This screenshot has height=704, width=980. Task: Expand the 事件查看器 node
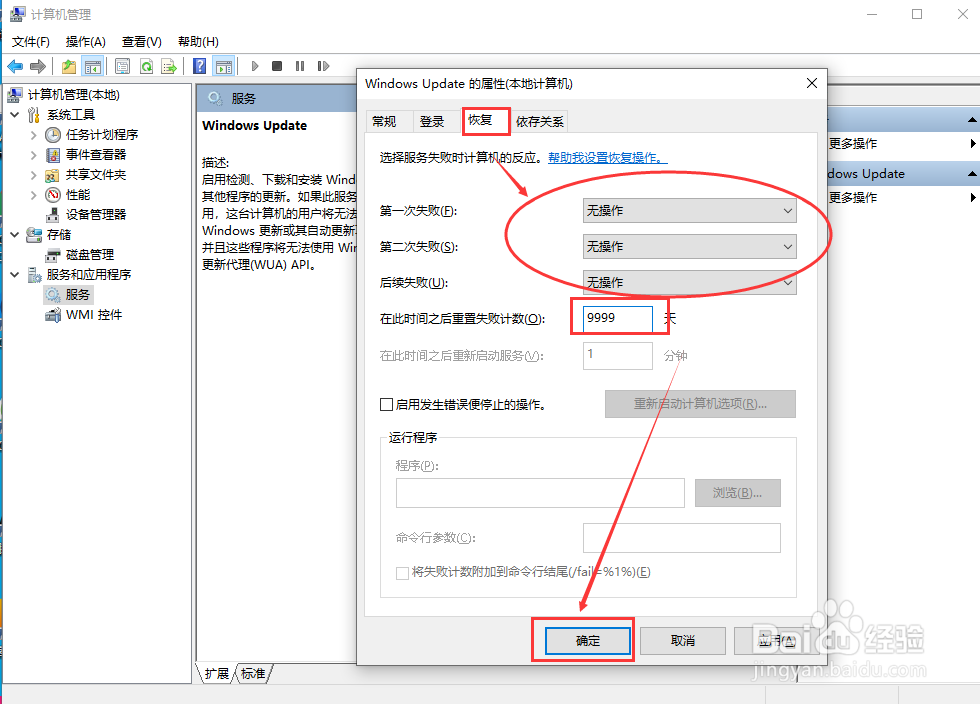34,154
